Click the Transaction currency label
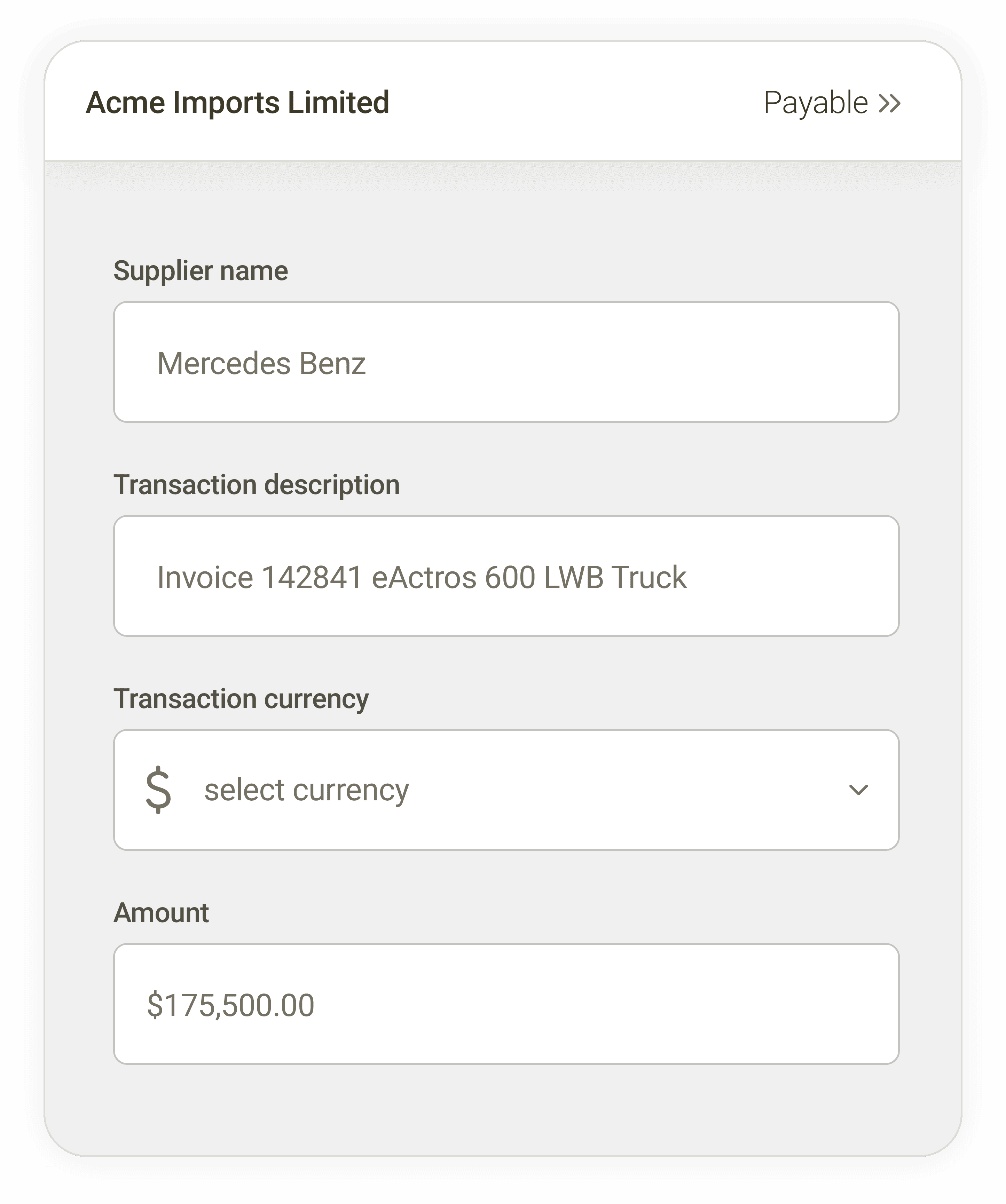 tap(241, 699)
